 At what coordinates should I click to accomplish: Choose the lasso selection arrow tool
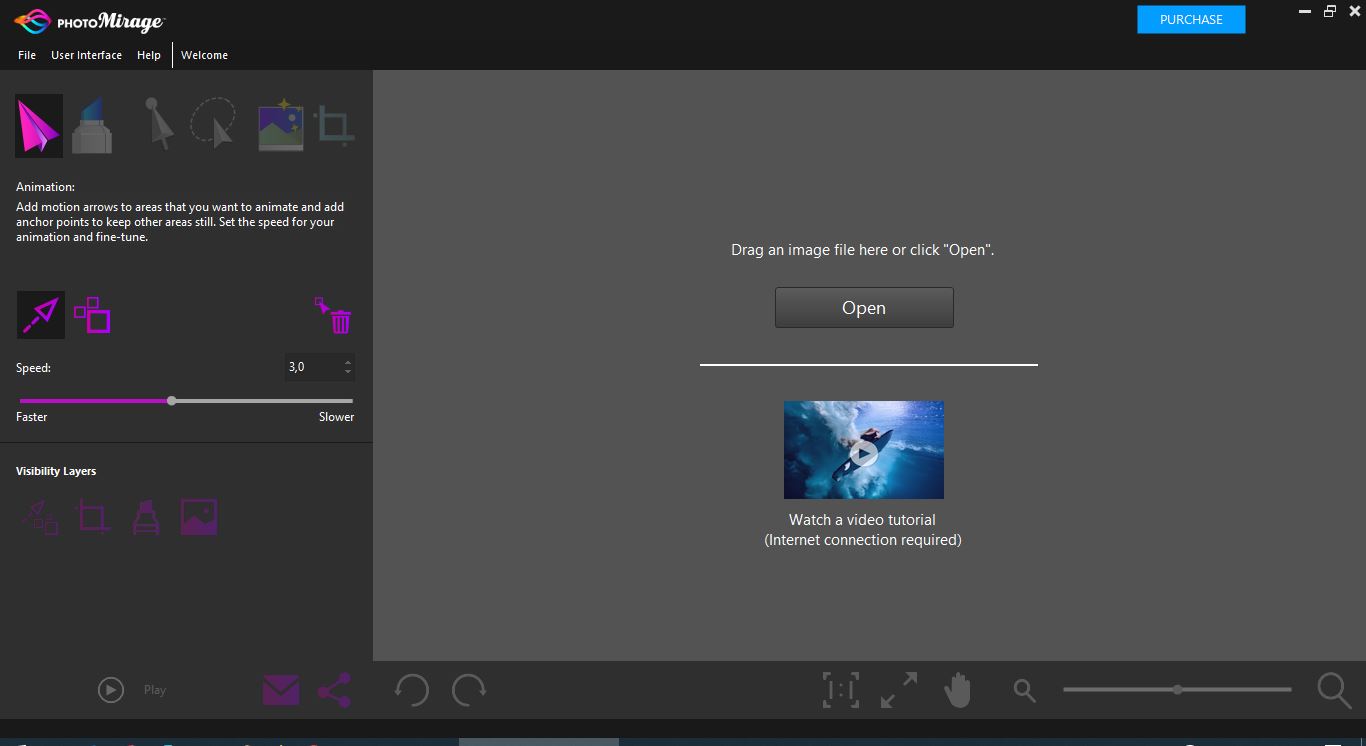pos(214,123)
